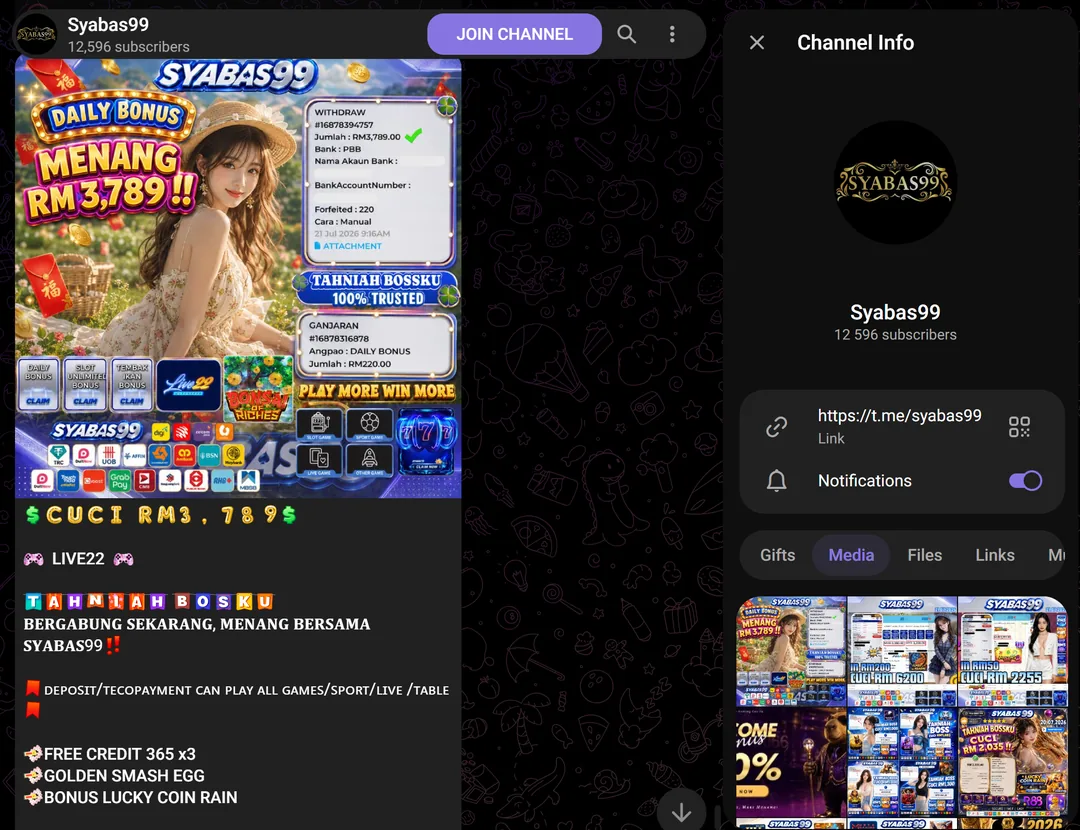Open the Links tab
The image size is (1080, 830).
point(995,555)
